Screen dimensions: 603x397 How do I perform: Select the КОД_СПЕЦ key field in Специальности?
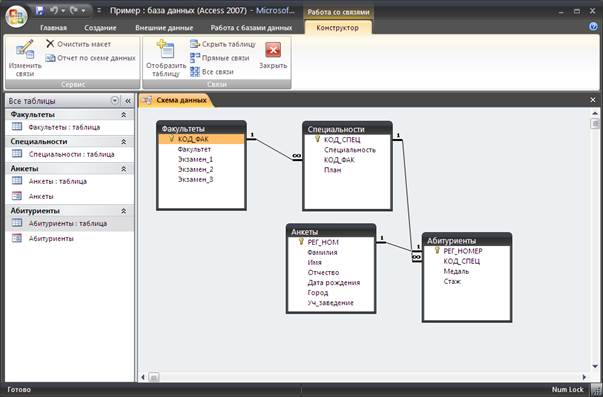[347, 140]
